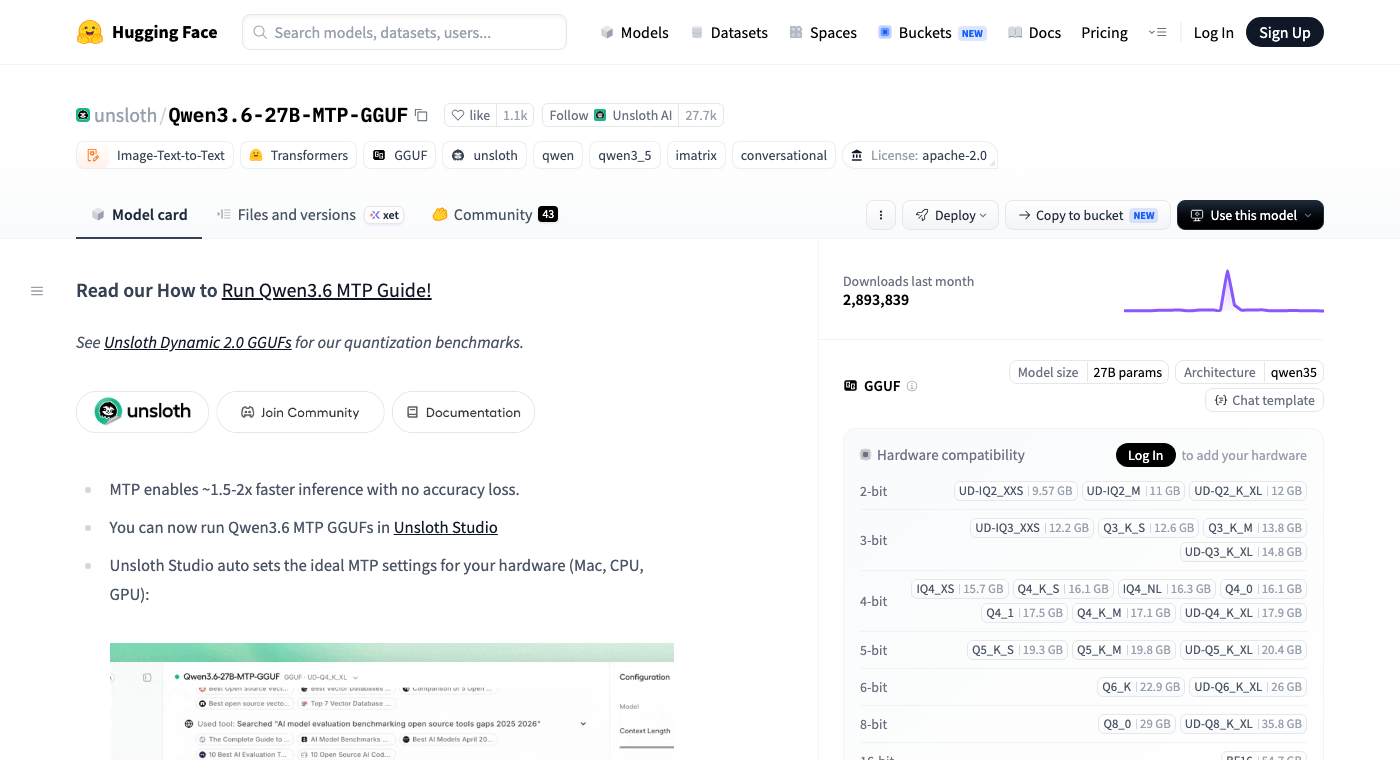Open the Chat template button
This screenshot has height=760, width=1400.
(1264, 400)
